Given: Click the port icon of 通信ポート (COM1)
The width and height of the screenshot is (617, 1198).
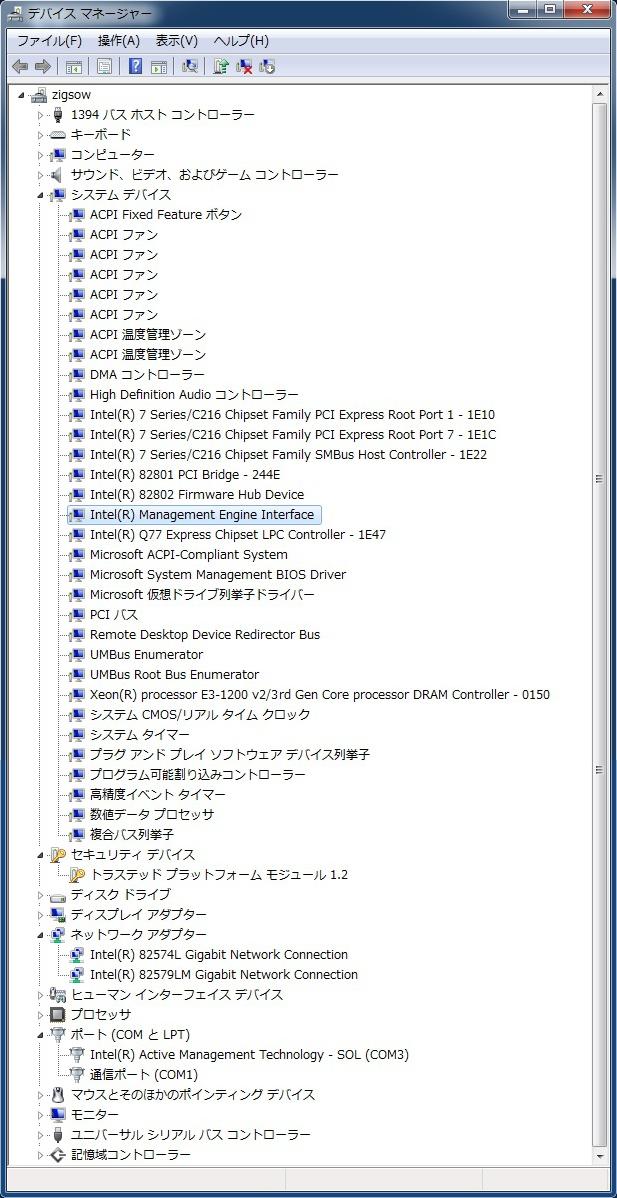Looking at the screenshot, I should click(x=77, y=1074).
